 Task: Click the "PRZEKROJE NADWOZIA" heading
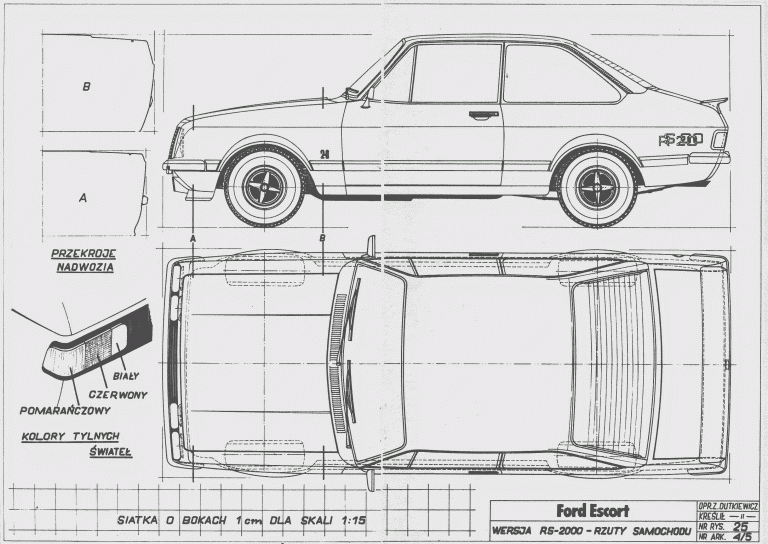(84, 260)
